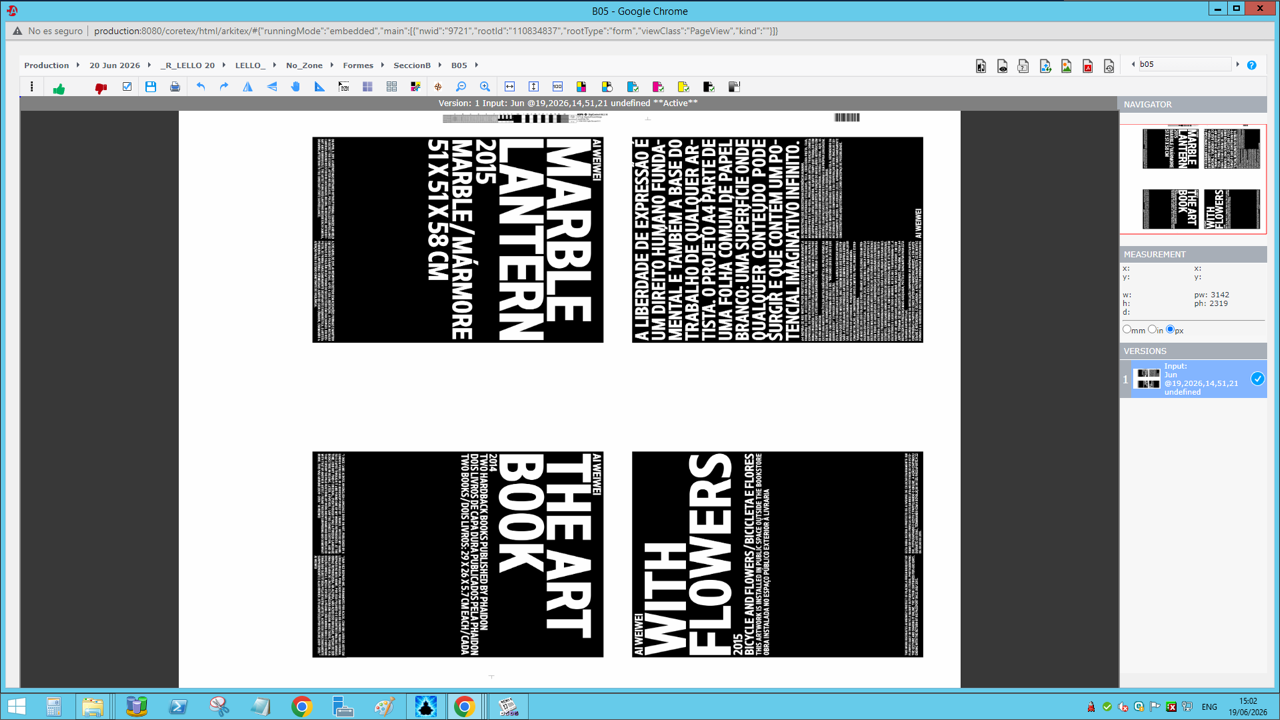Expand the arrow after B05 breadcrumb
The width and height of the screenshot is (1280, 720).
pos(476,65)
